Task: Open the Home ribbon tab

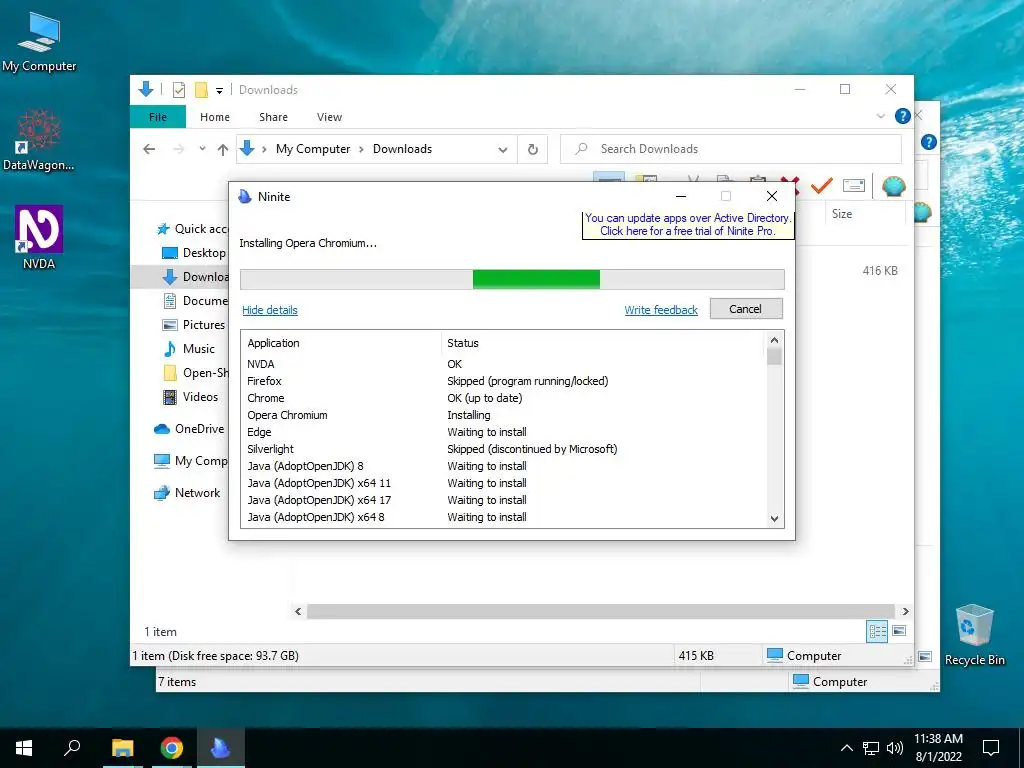Action: [215, 117]
